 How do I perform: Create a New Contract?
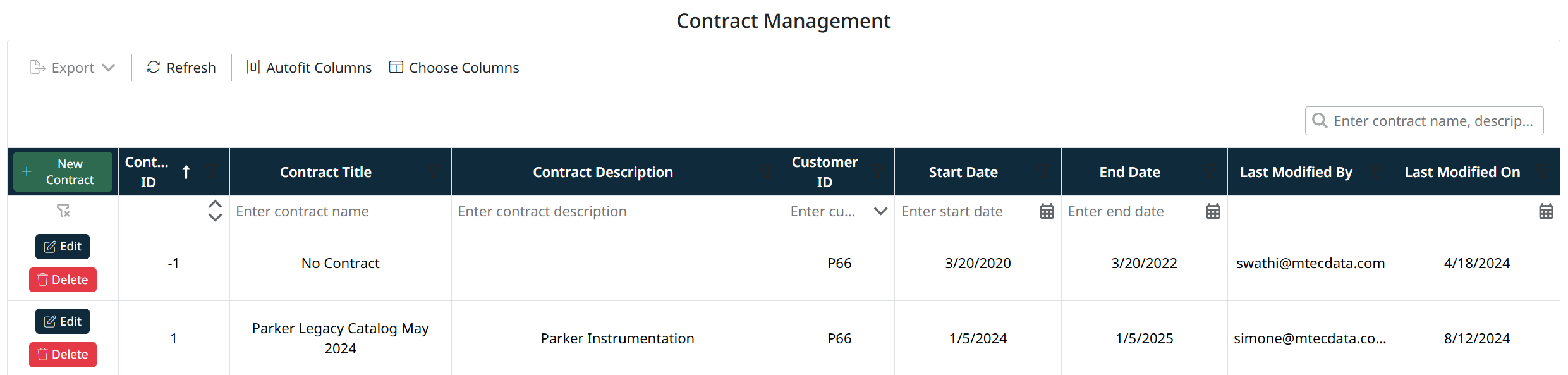[63, 172]
